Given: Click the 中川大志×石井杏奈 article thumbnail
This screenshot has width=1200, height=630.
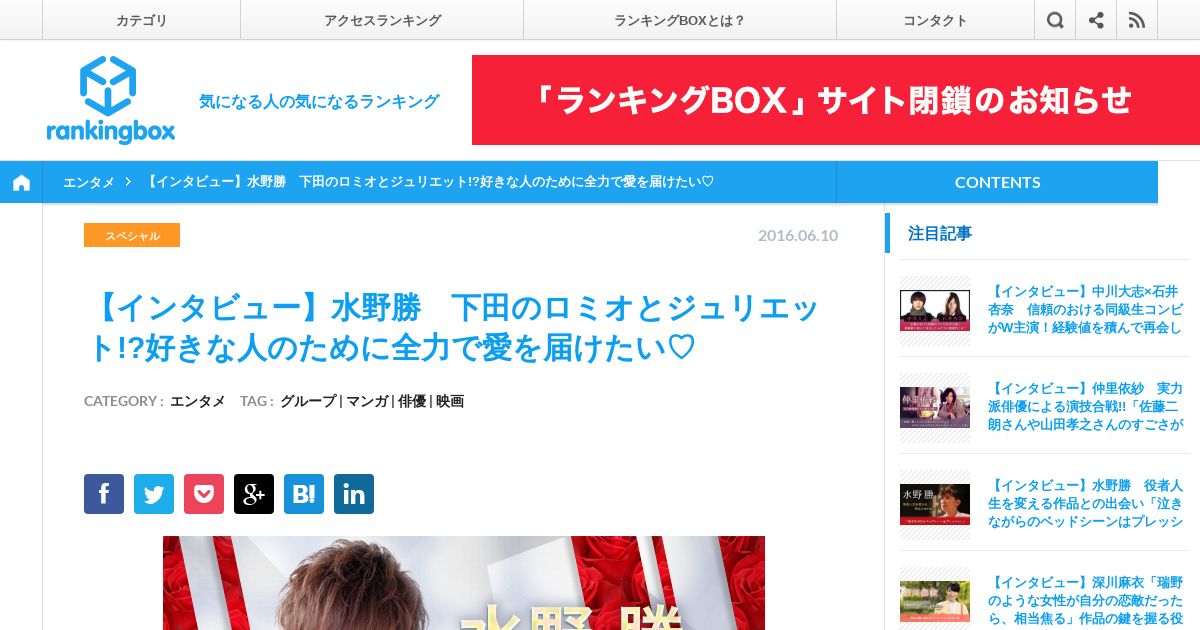Looking at the screenshot, I should click(x=935, y=310).
